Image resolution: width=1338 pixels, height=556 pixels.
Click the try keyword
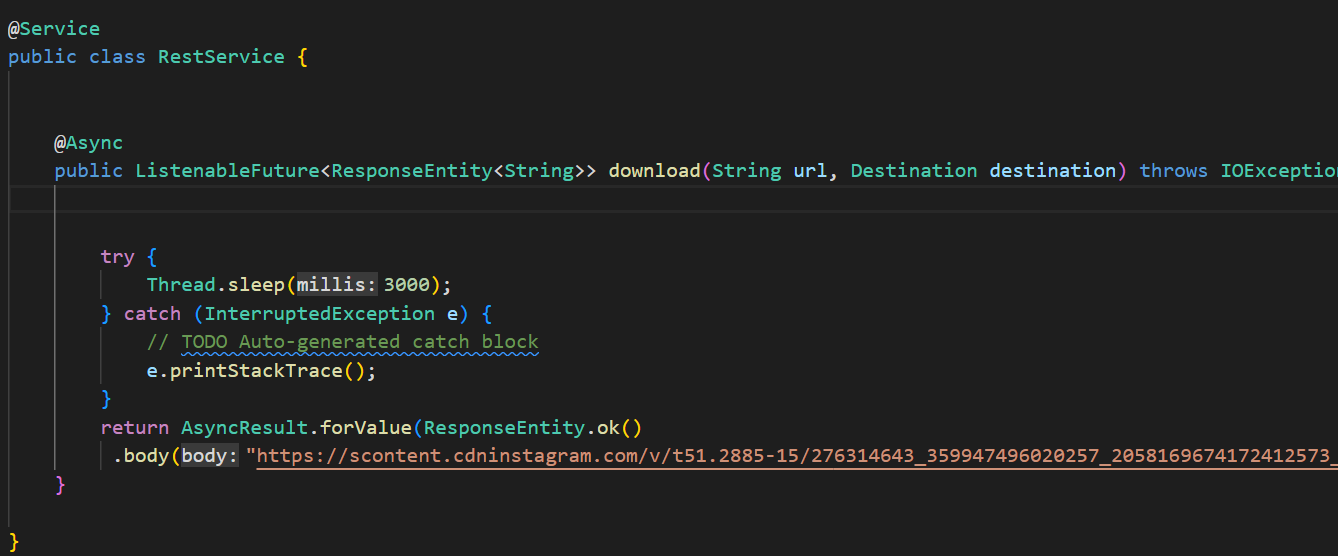coord(117,257)
